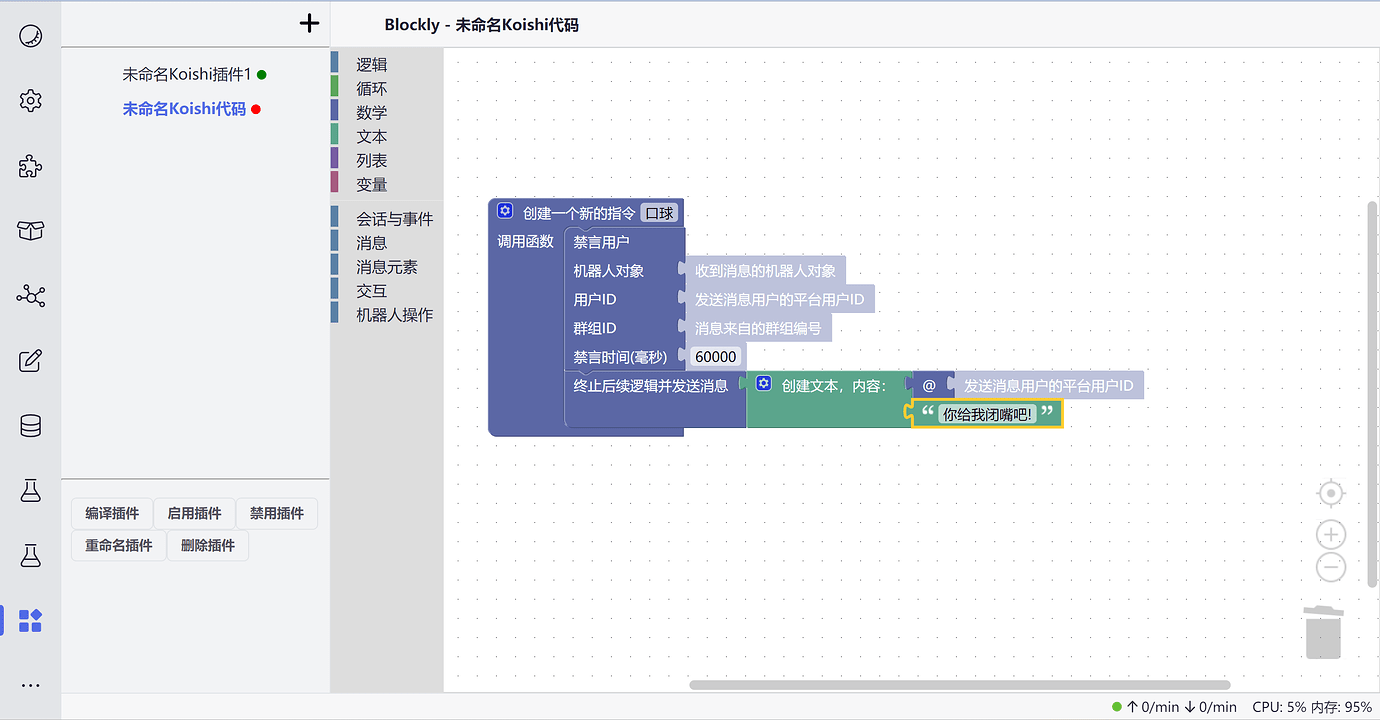Open the settings gear in sidebar
Image resolution: width=1380 pixels, height=720 pixels.
[31, 101]
